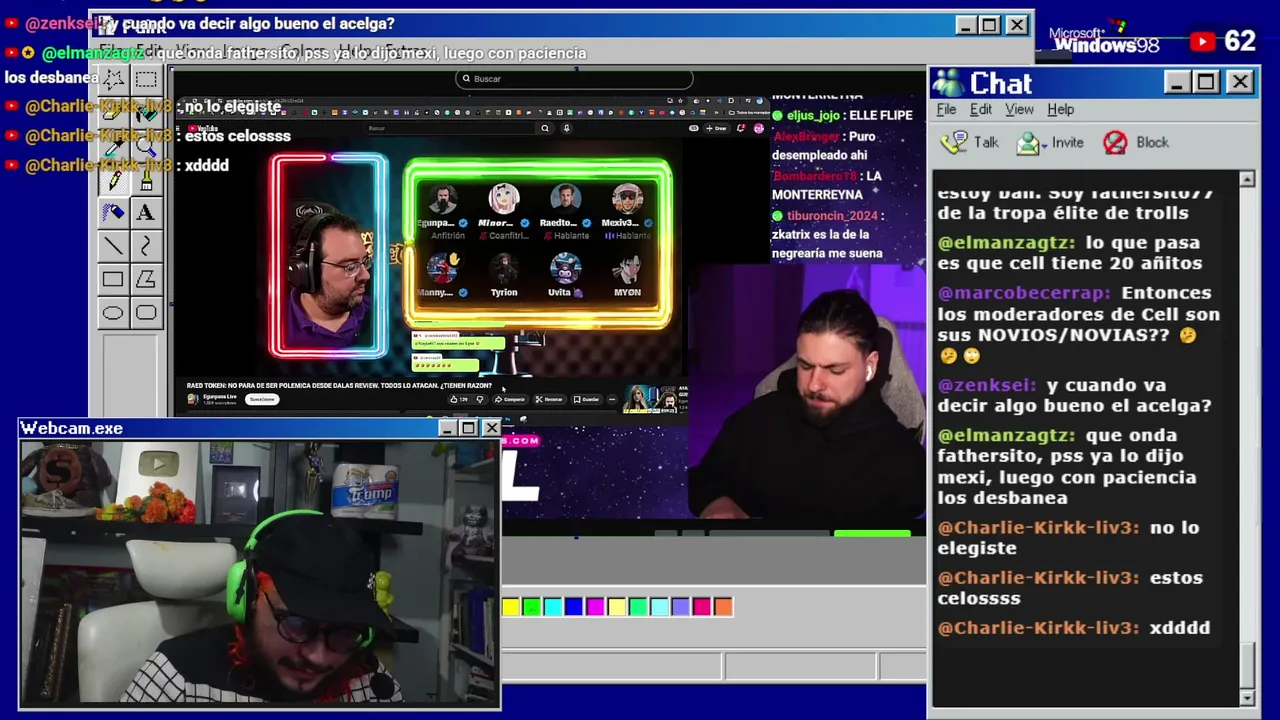Click the Talk icon in the Chat toolbar
This screenshot has width=1280, height=720.
click(x=954, y=142)
